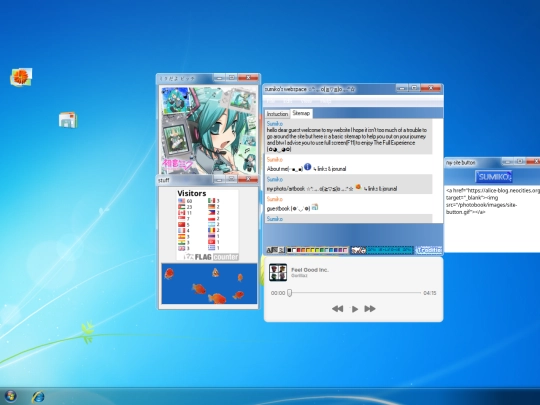This screenshot has width=540, height=405.
Task: Click the site button HTML code text box
Action: (x=492, y=219)
